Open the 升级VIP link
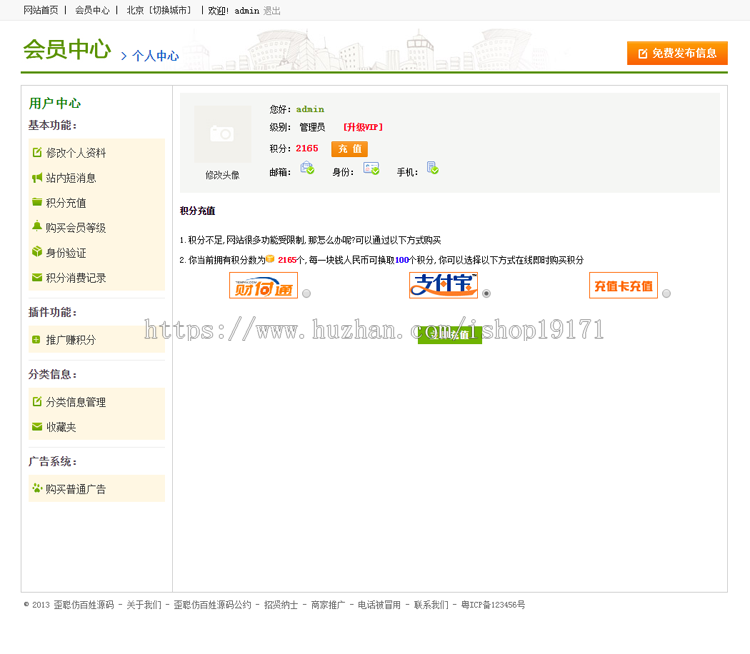This screenshot has height=654, width=750. (x=363, y=127)
